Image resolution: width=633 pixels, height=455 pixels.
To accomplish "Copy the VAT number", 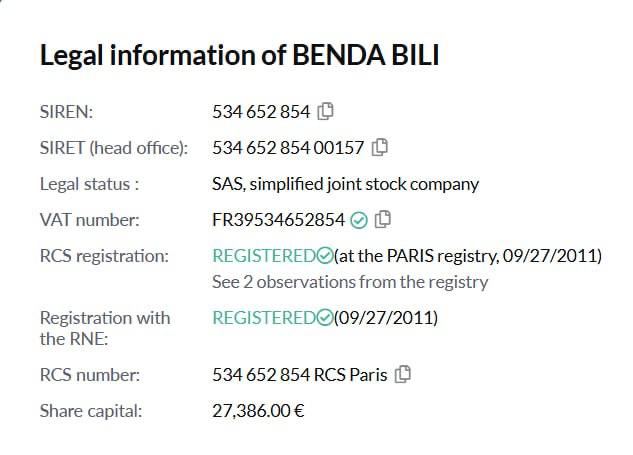I will coord(383,220).
